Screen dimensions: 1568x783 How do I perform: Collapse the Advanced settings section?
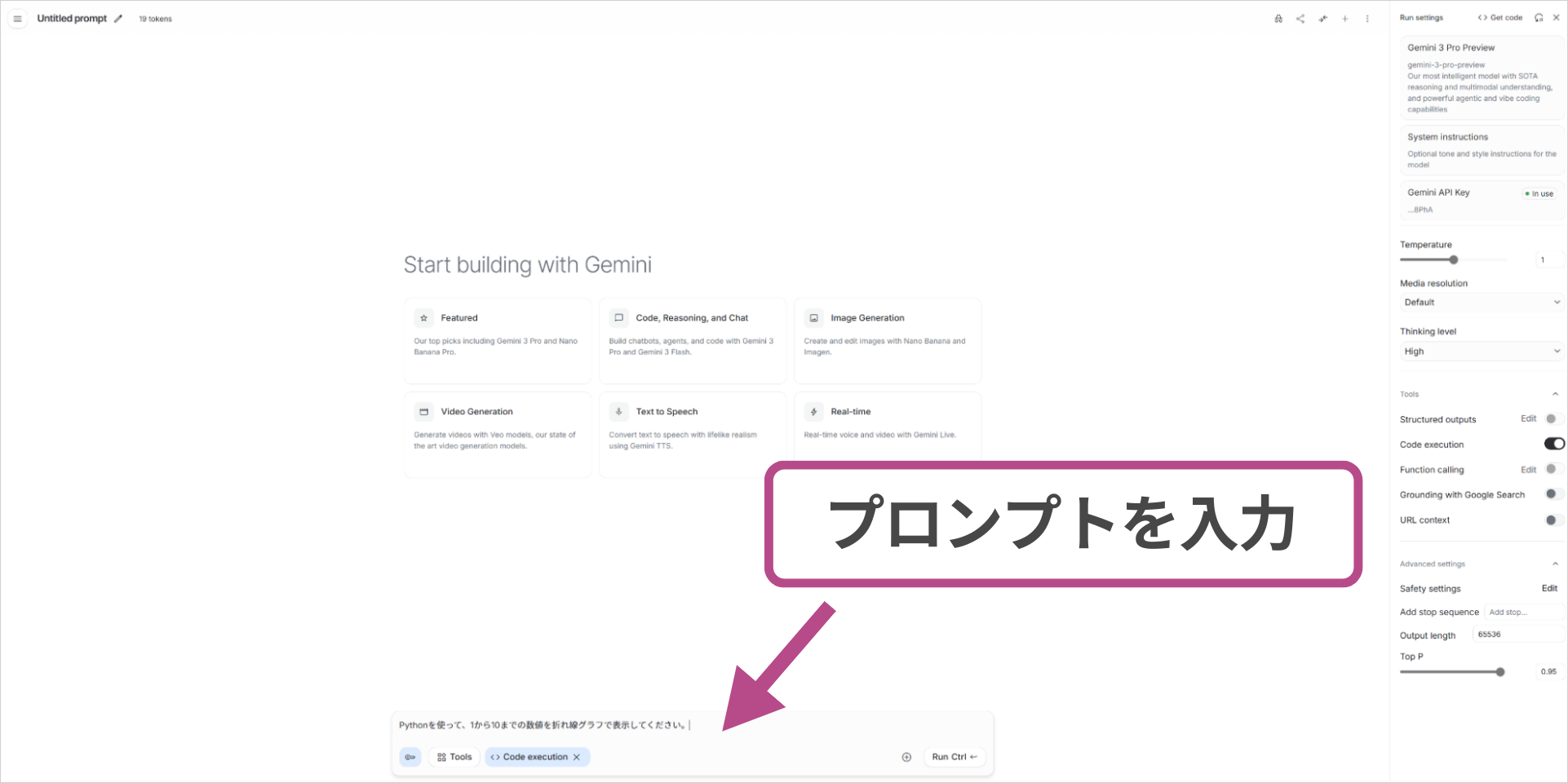coord(1557,563)
